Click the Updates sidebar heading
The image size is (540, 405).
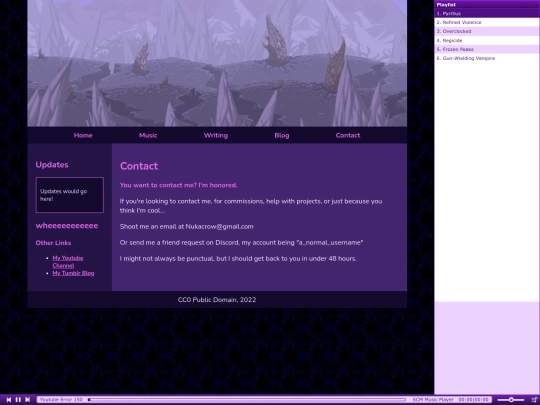(x=52, y=165)
